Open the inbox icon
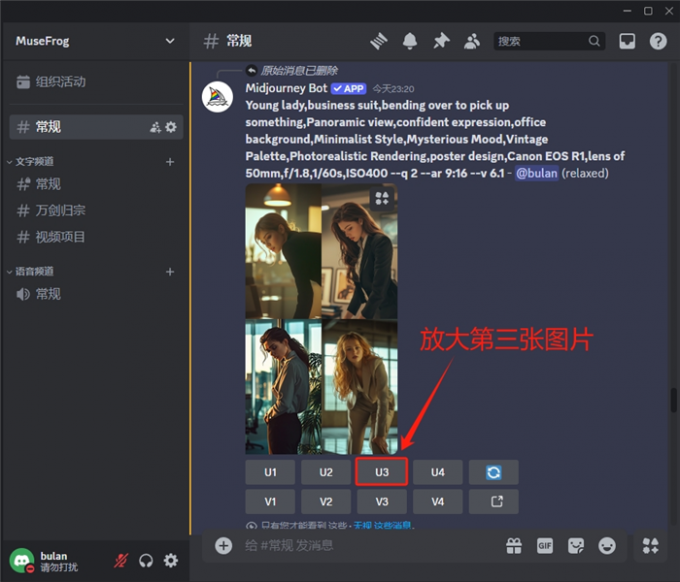The width and height of the screenshot is (680, 582). tap(627, 41)
